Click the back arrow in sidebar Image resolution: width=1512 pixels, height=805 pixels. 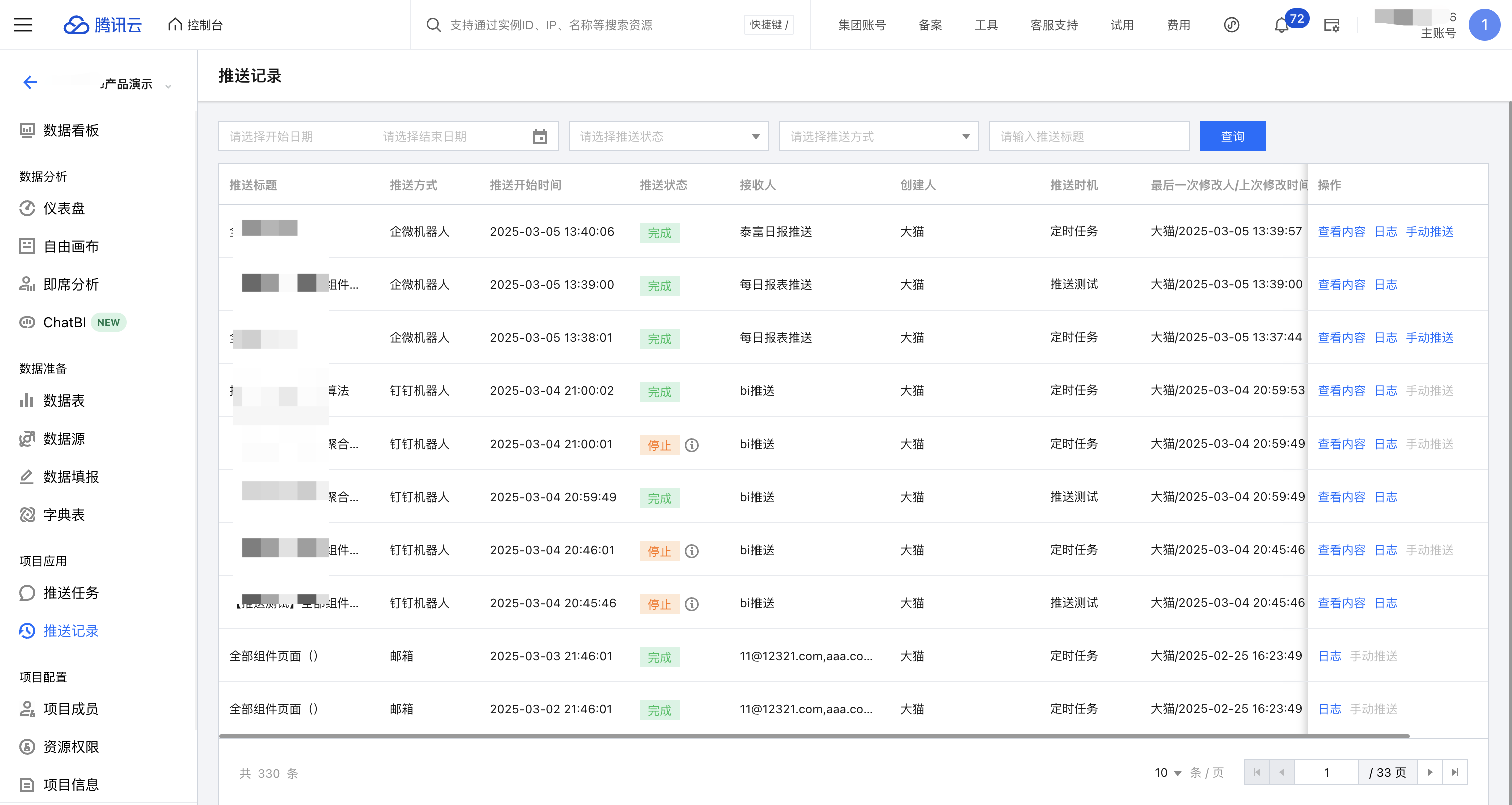pyautogui.click(x=30, y=82)
